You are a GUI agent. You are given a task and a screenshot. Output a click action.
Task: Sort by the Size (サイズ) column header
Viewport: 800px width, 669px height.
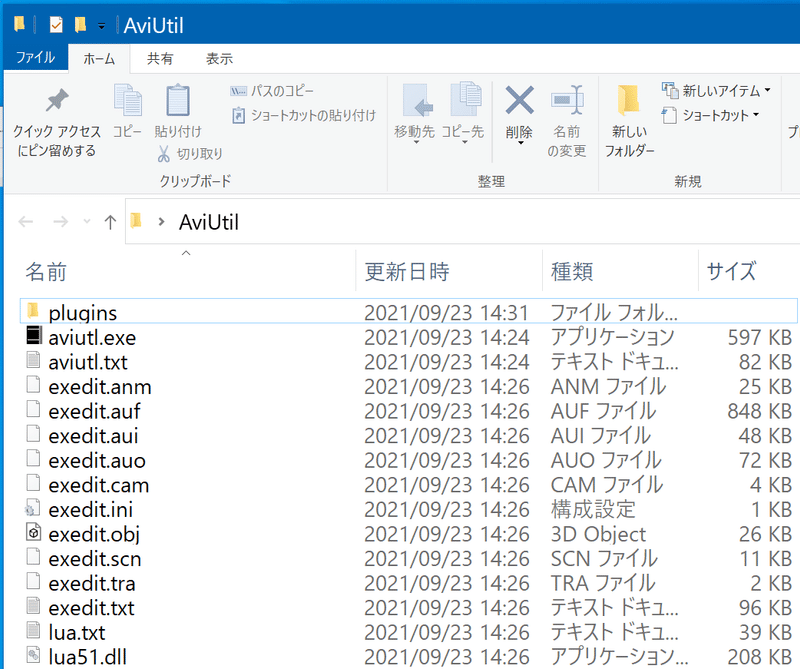[x=731, y=271]
